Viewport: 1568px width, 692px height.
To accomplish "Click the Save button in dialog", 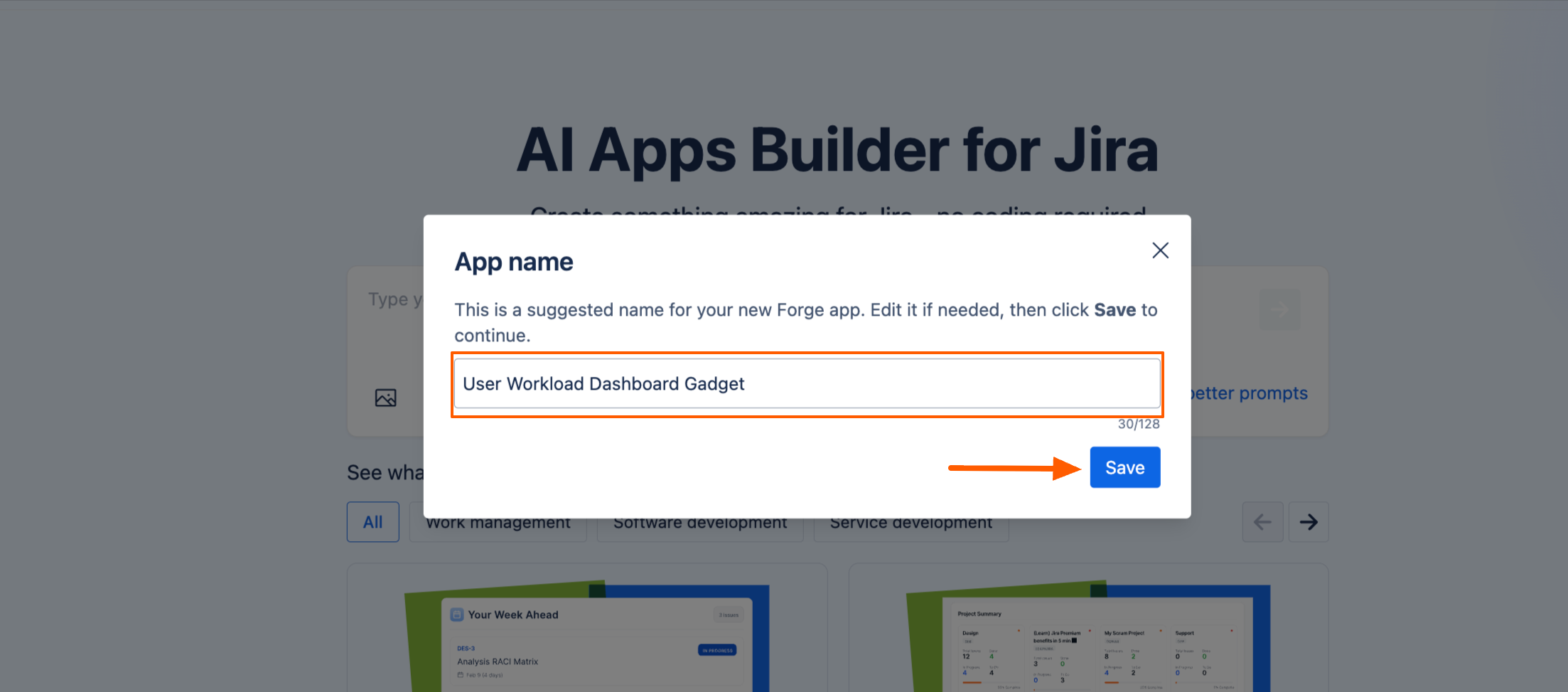I will pyautogui.click(x=1125, y=467).
